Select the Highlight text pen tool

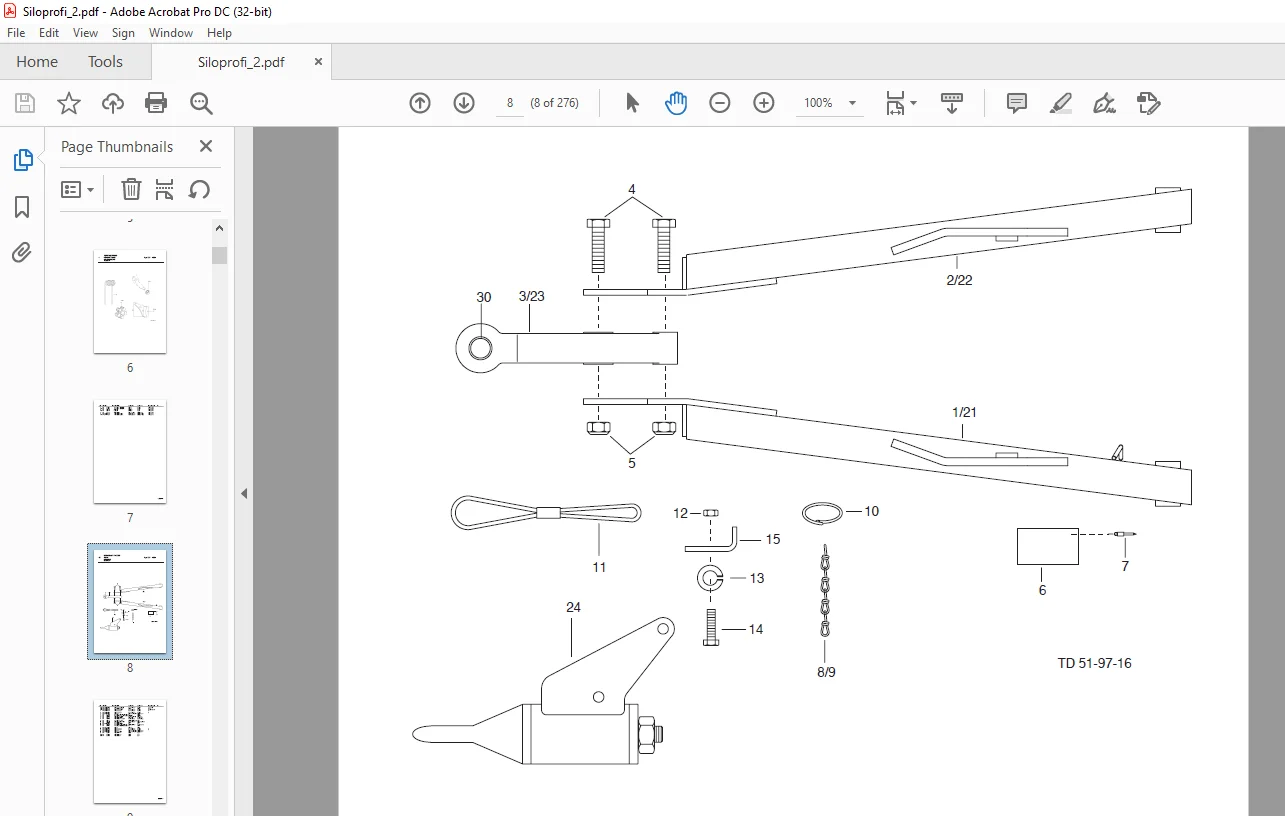(1061, 103)
